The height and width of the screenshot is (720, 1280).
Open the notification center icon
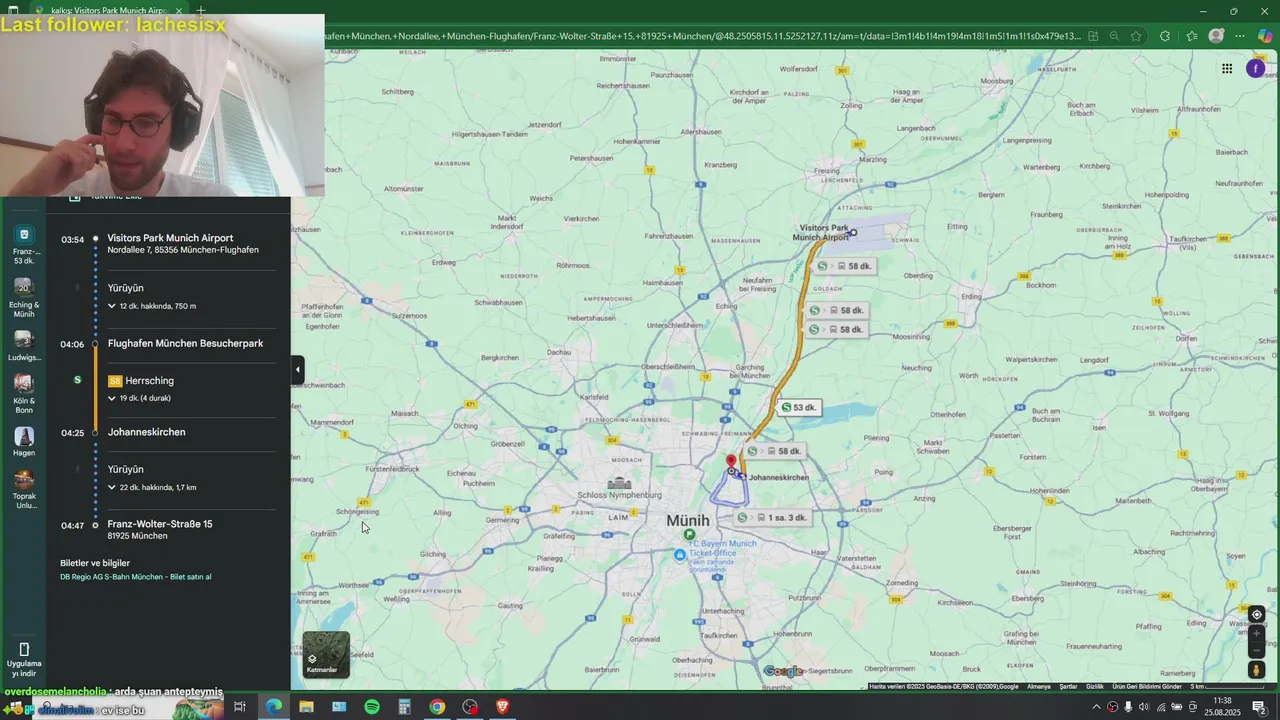tap(1259, 707)
